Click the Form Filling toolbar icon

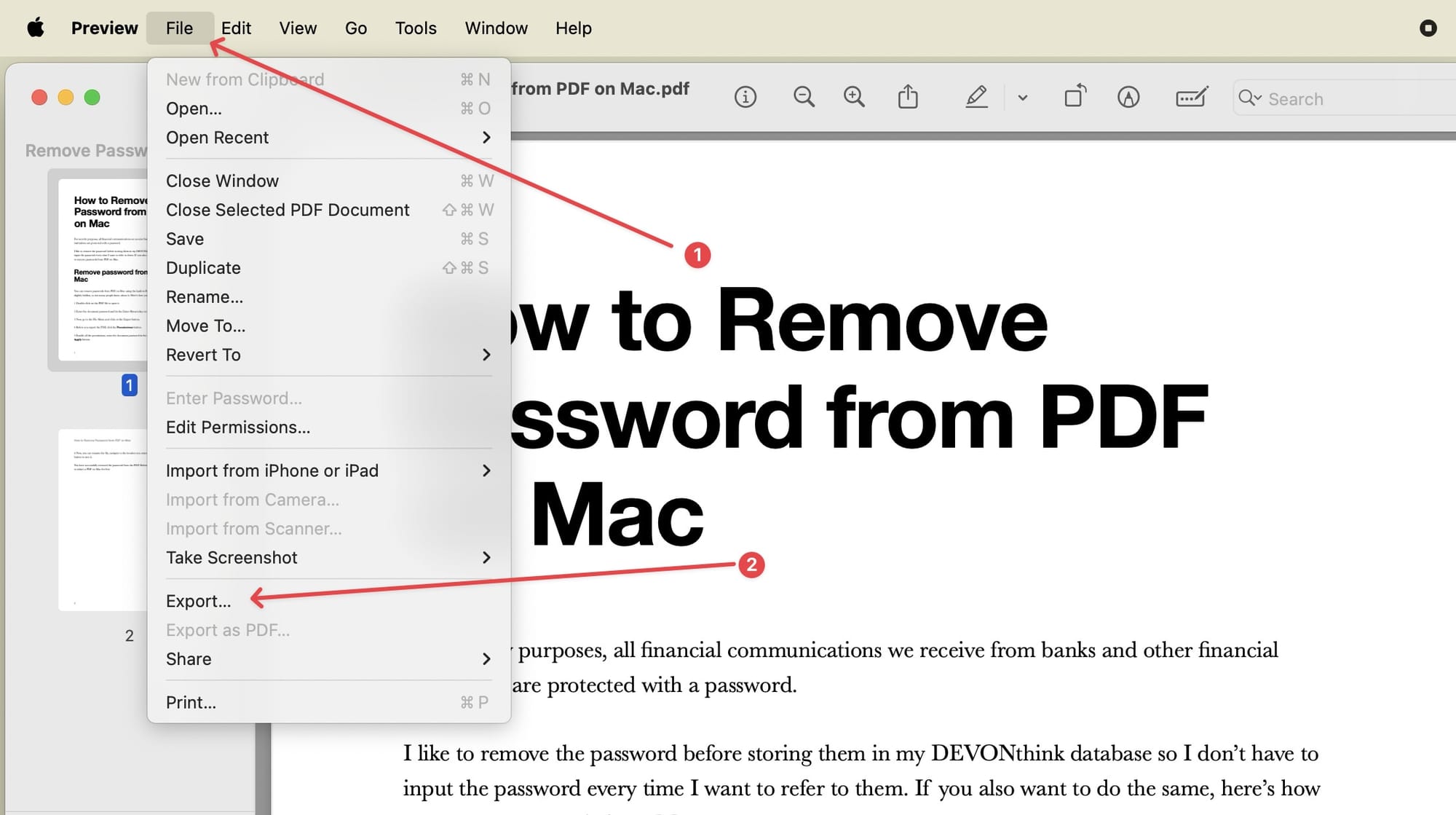tap(1192, 97)
